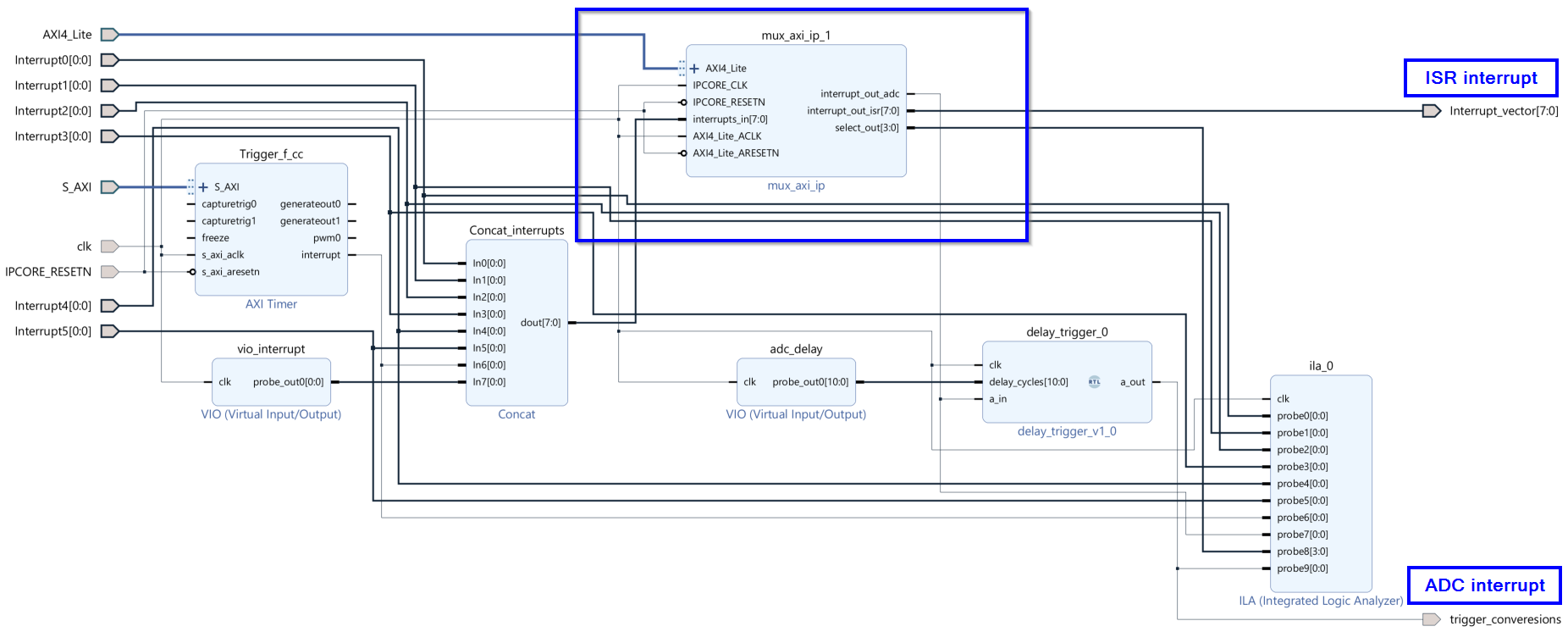Click the AXI4_Lite external input port symbol
Image resolution: width=1568 pixels, height=643 pixels.
tap(109, 35)
